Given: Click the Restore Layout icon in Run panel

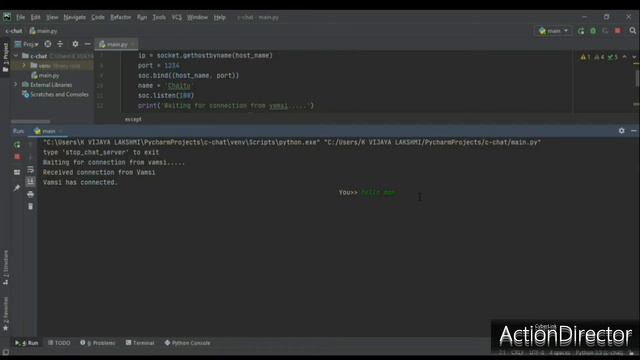Looking at the screenshot, I should 17,173.
